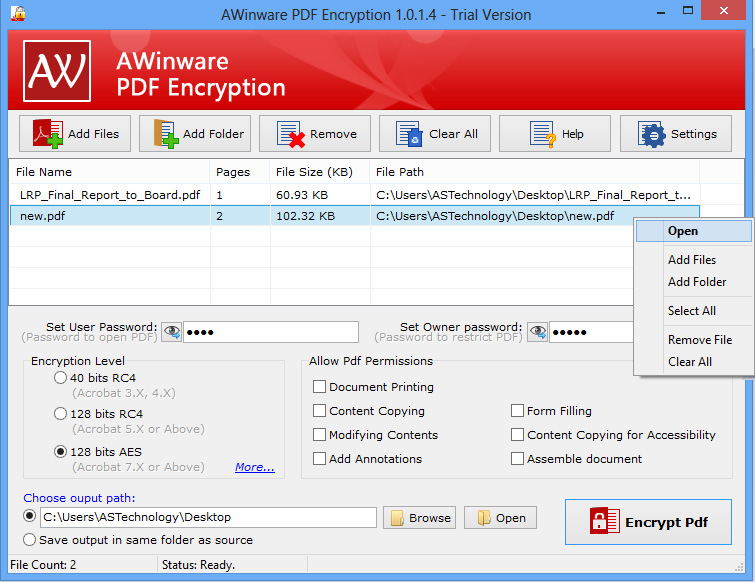Click the Encrypt Pdf button
Image resolution: width=755 pixels, height=582 pixels.
coord(648,522)
